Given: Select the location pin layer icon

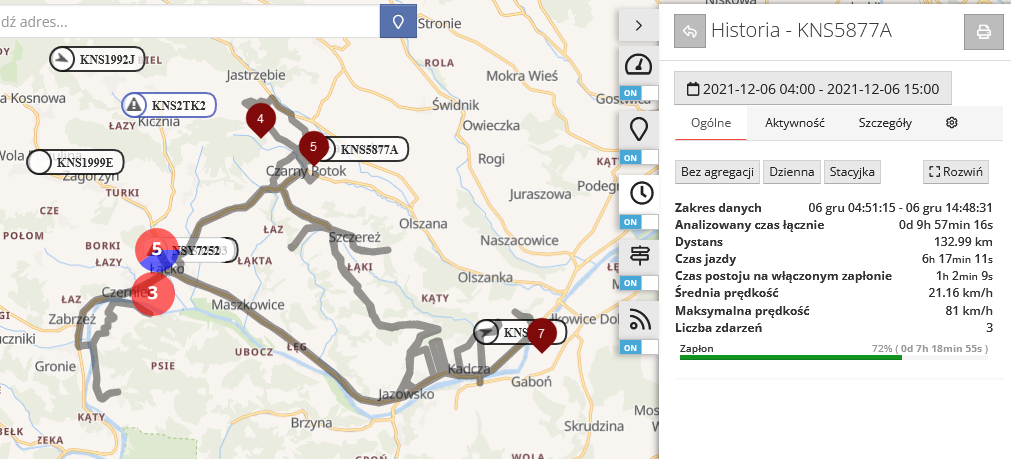Looking at the screenshot, I should (x=638, y=129).
